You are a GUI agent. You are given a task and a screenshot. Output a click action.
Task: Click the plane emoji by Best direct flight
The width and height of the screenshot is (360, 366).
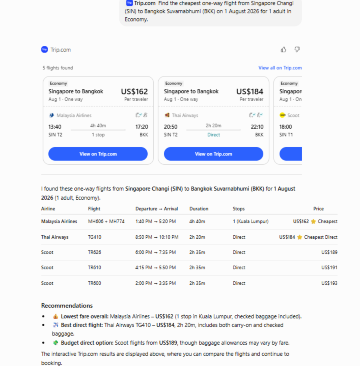click(55, 325)
